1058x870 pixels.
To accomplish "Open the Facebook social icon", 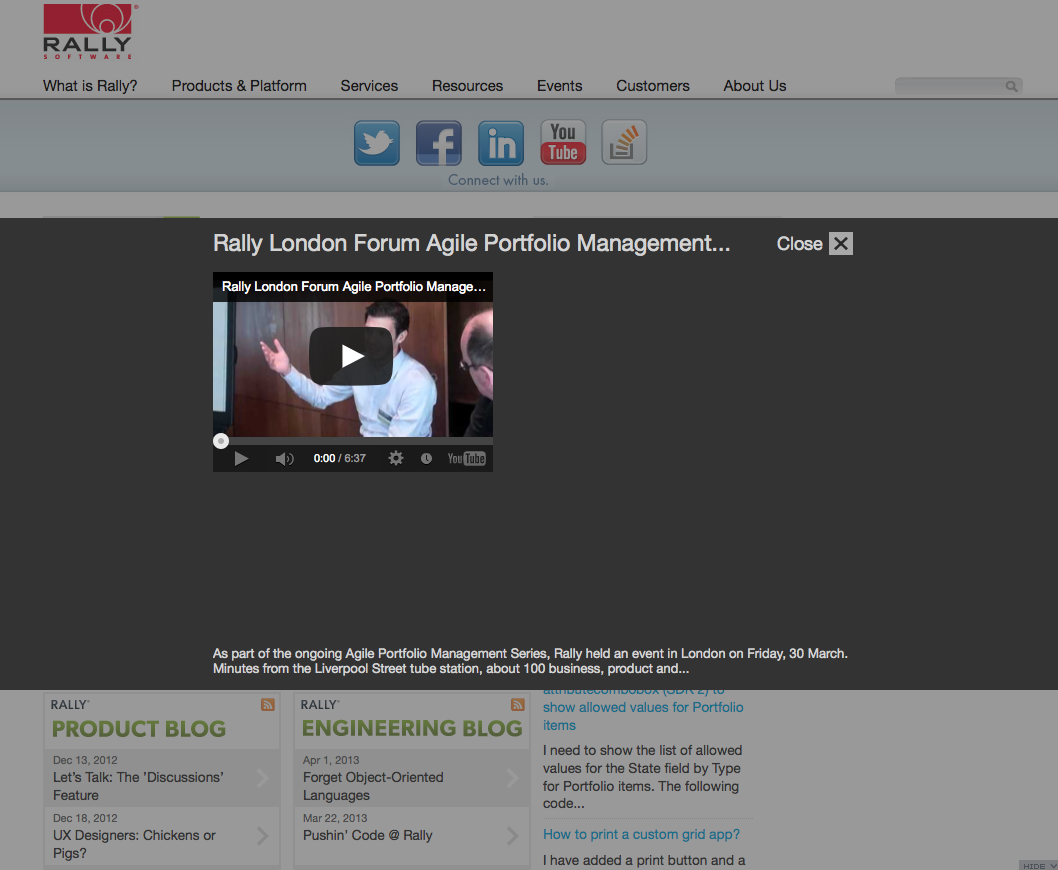I will [438, 143].
